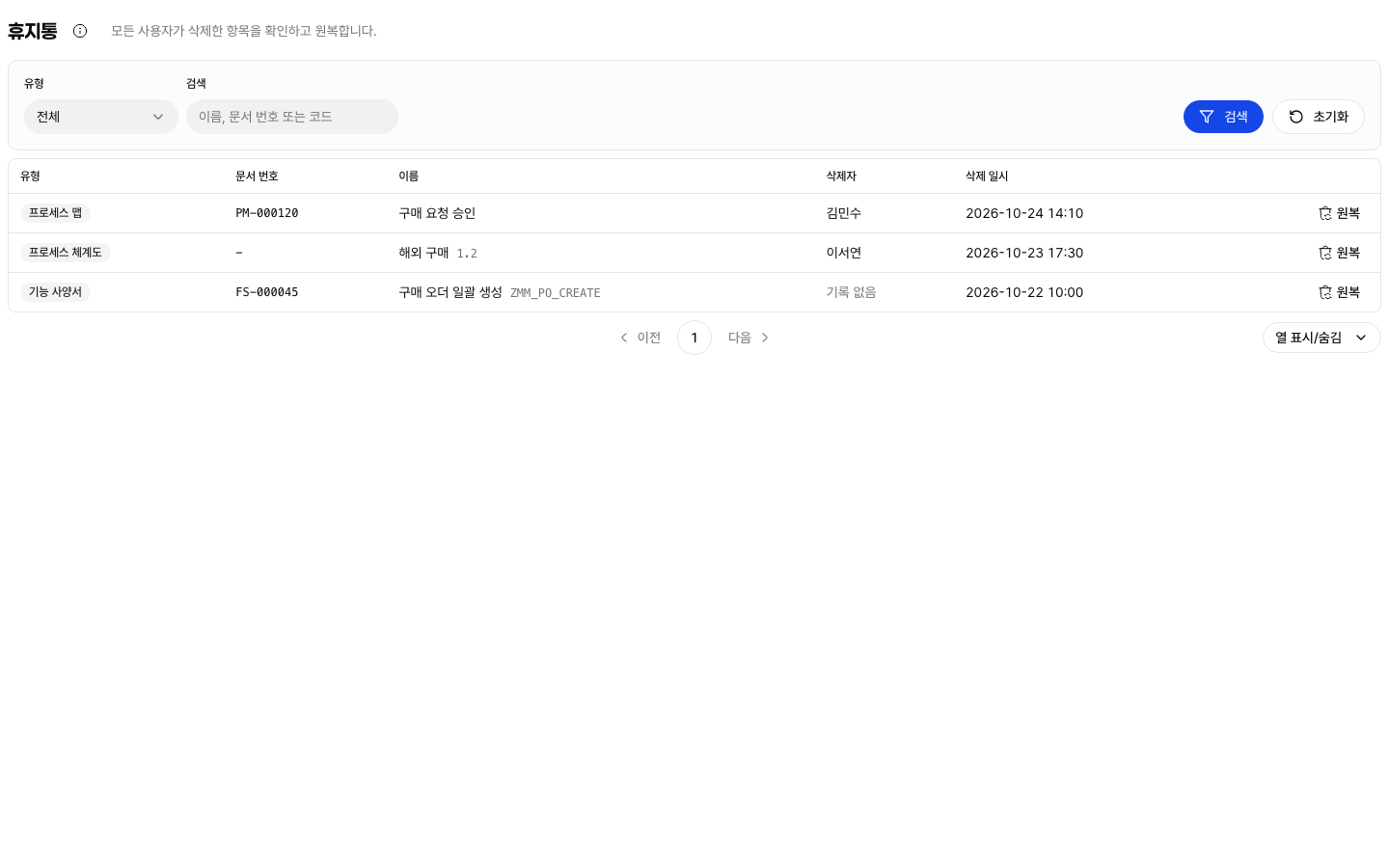The image size is (1389, 868).
Task: Click deletion time 2026-10-22 10:00
Action: 1024,292
